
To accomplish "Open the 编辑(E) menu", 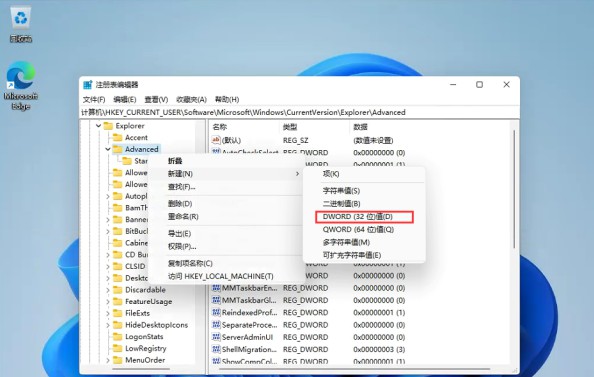I will pyautogui.click(x=125, y=100).
